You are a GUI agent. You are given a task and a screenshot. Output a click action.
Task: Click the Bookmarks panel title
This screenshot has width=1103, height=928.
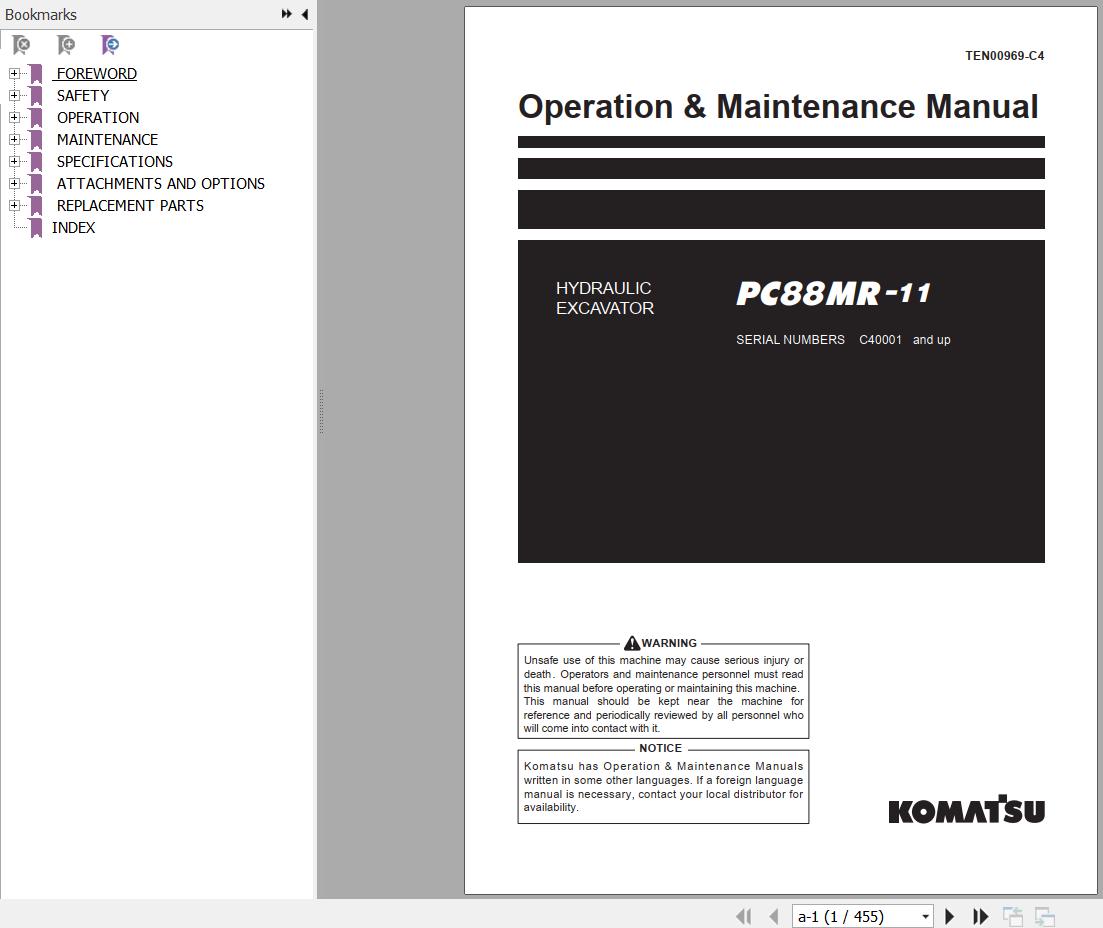tap(41, 14)
